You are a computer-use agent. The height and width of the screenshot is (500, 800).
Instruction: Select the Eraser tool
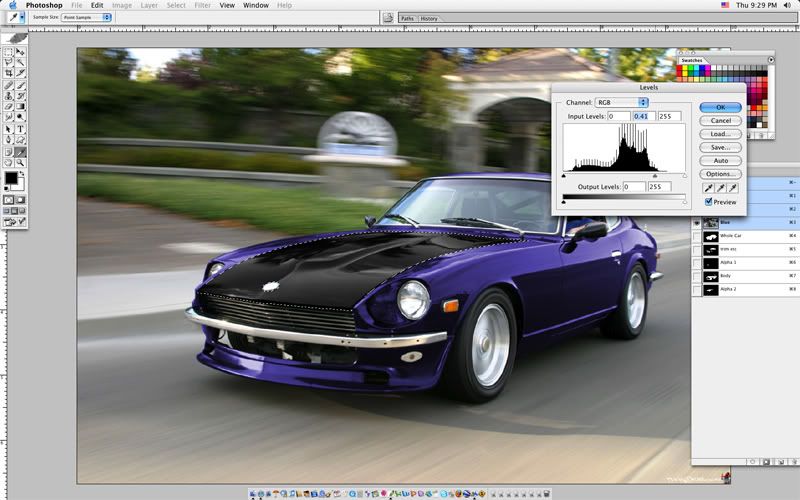(9, 106)
